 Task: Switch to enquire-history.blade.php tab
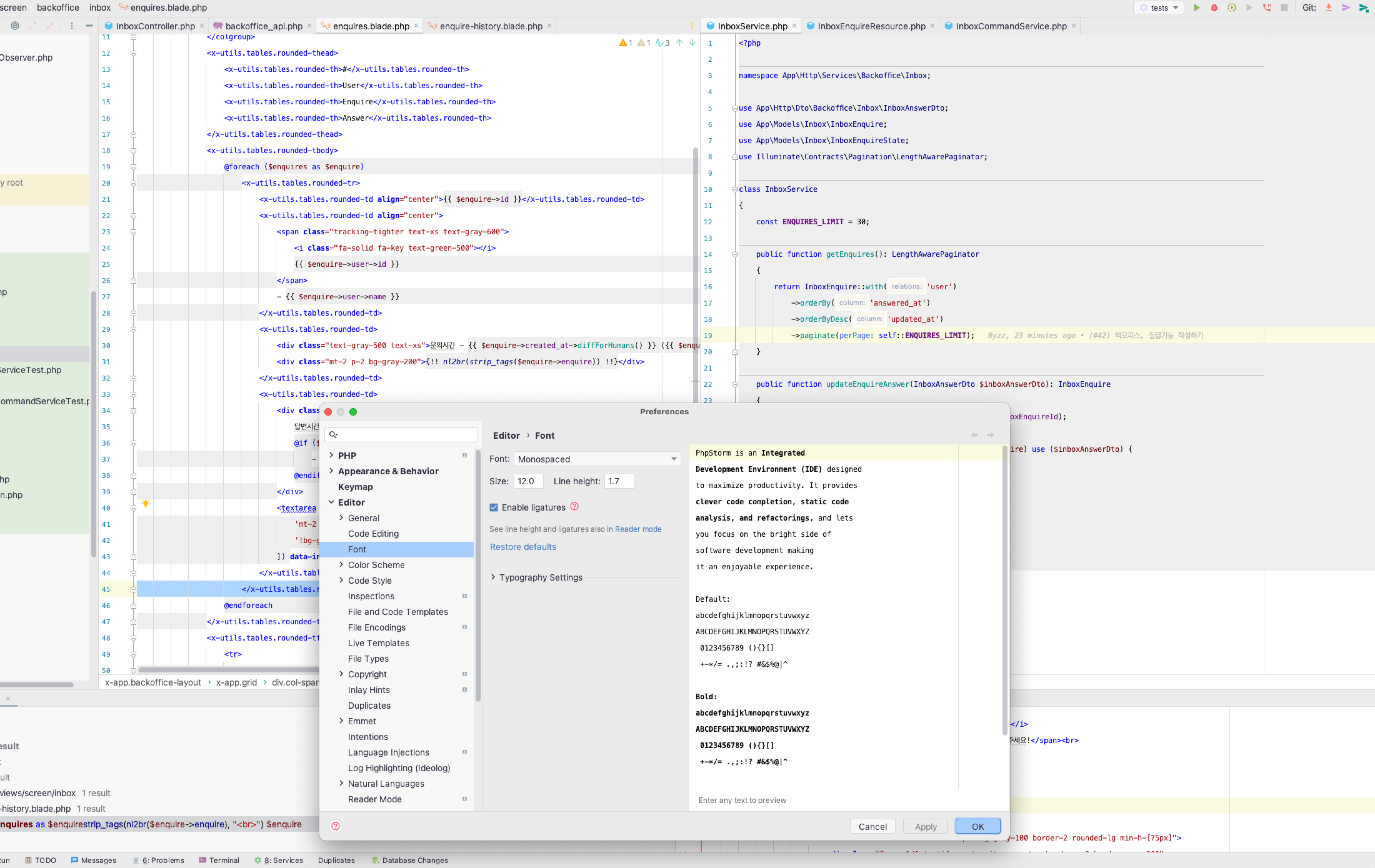click(x=491, y=26)
